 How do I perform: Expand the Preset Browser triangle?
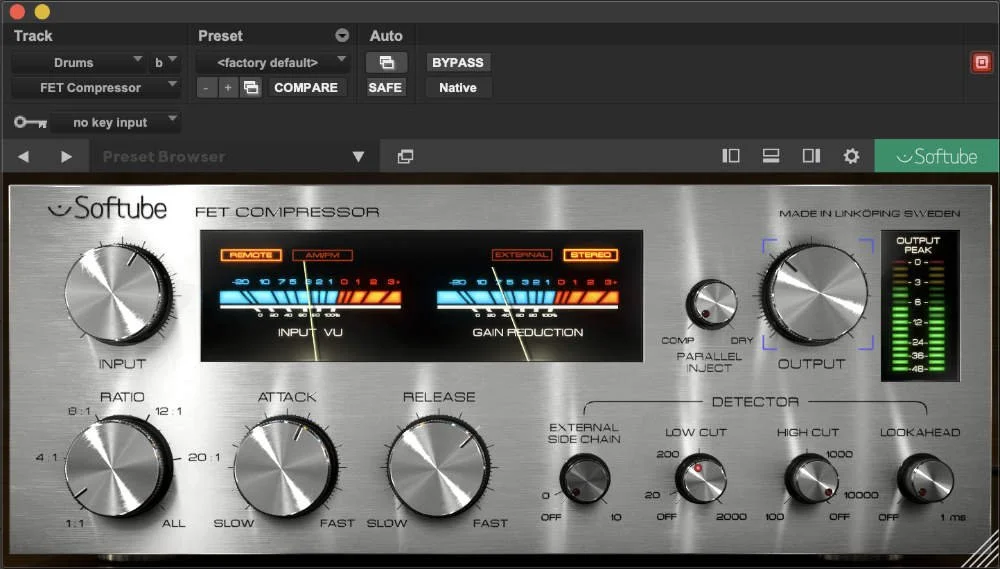tap(358, 157)
